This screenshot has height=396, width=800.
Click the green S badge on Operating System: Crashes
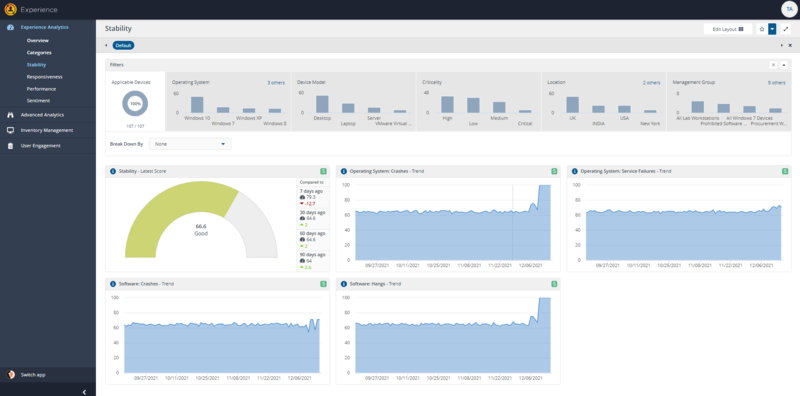pyautogui.click(x=554, y=171)
